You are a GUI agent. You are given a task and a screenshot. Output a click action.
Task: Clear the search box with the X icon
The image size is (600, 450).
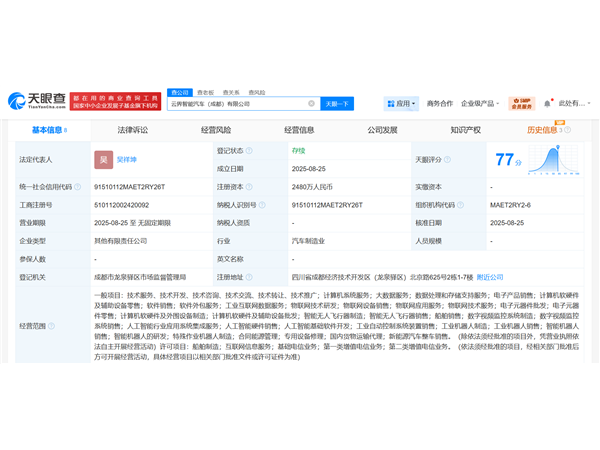coord(311,103)
